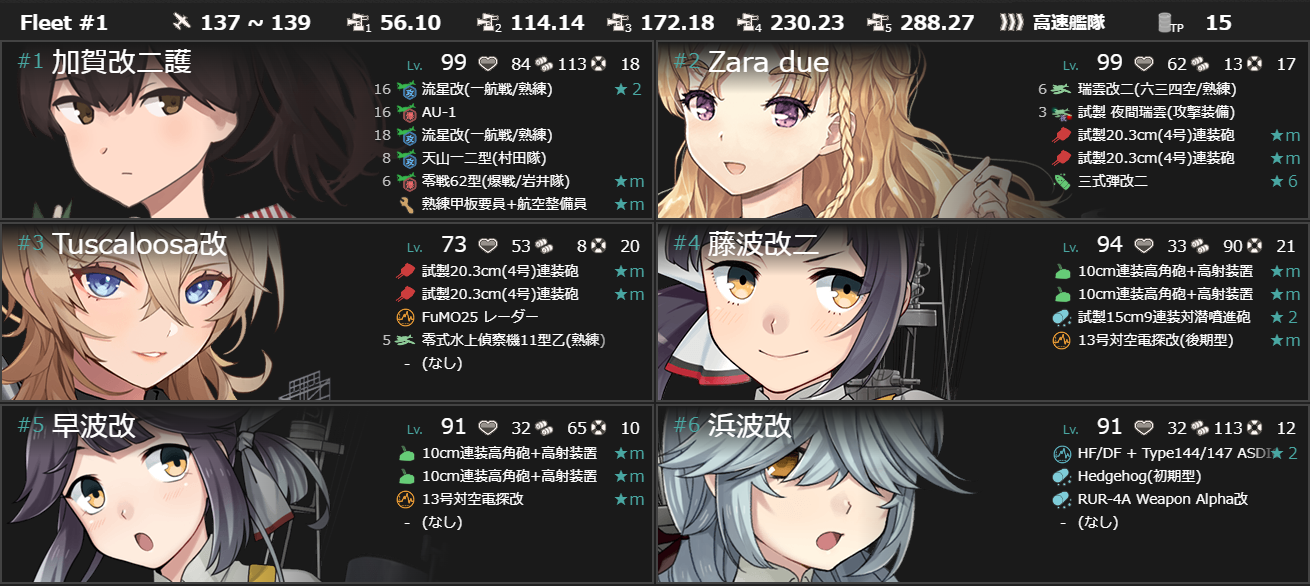Viewport: 1310px width, 586px height.
Task: Click the heart HP icon on 加賀改二護
Action: pos(488,64)
